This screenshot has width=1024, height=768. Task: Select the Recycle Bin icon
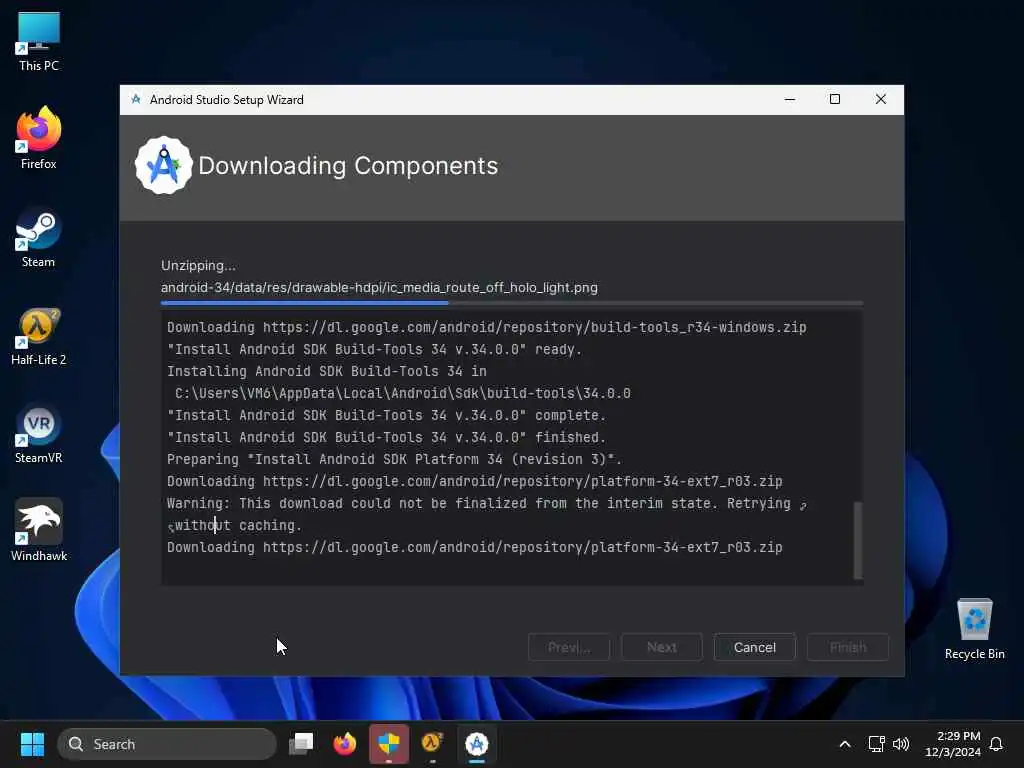point(974,628)
